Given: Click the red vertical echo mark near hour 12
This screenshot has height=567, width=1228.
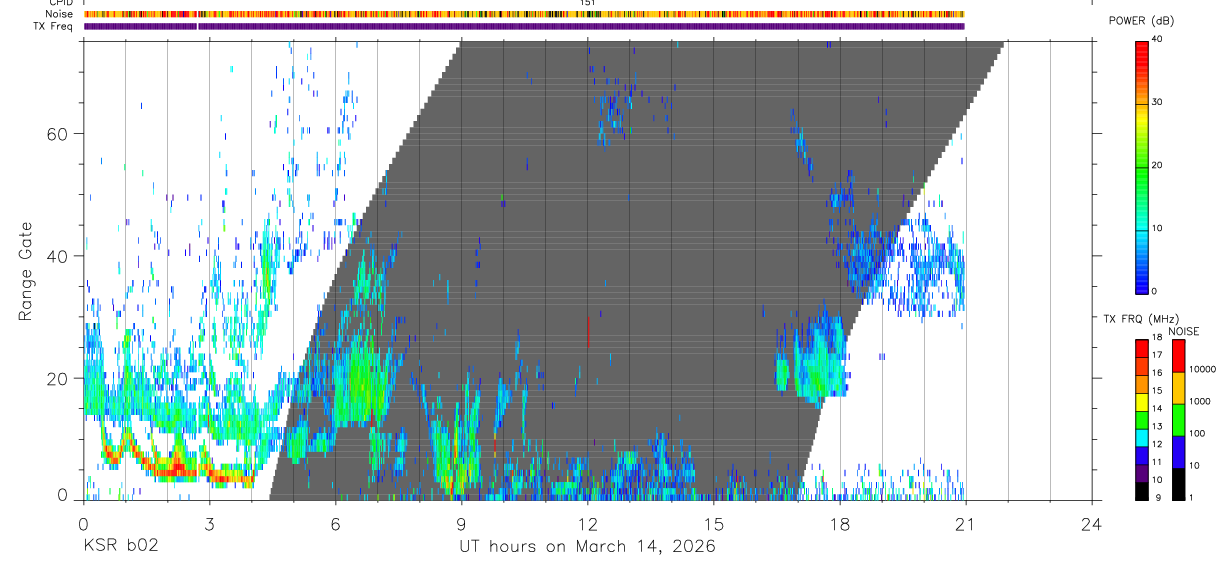Looking at the screenshot, I should [x=588, y=330].
